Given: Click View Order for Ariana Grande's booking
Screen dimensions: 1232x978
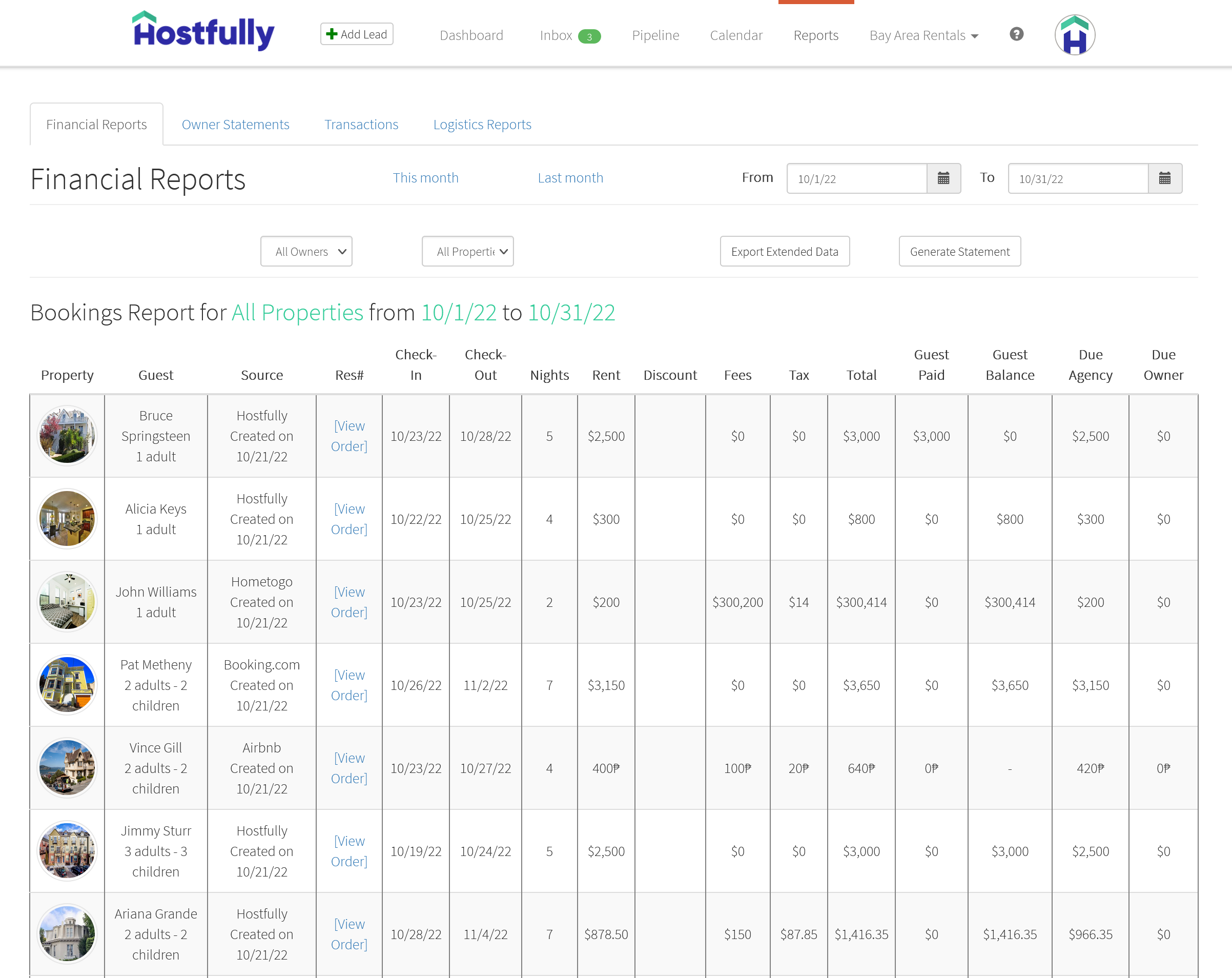Looking at the screenshot, I should (348, 934).
